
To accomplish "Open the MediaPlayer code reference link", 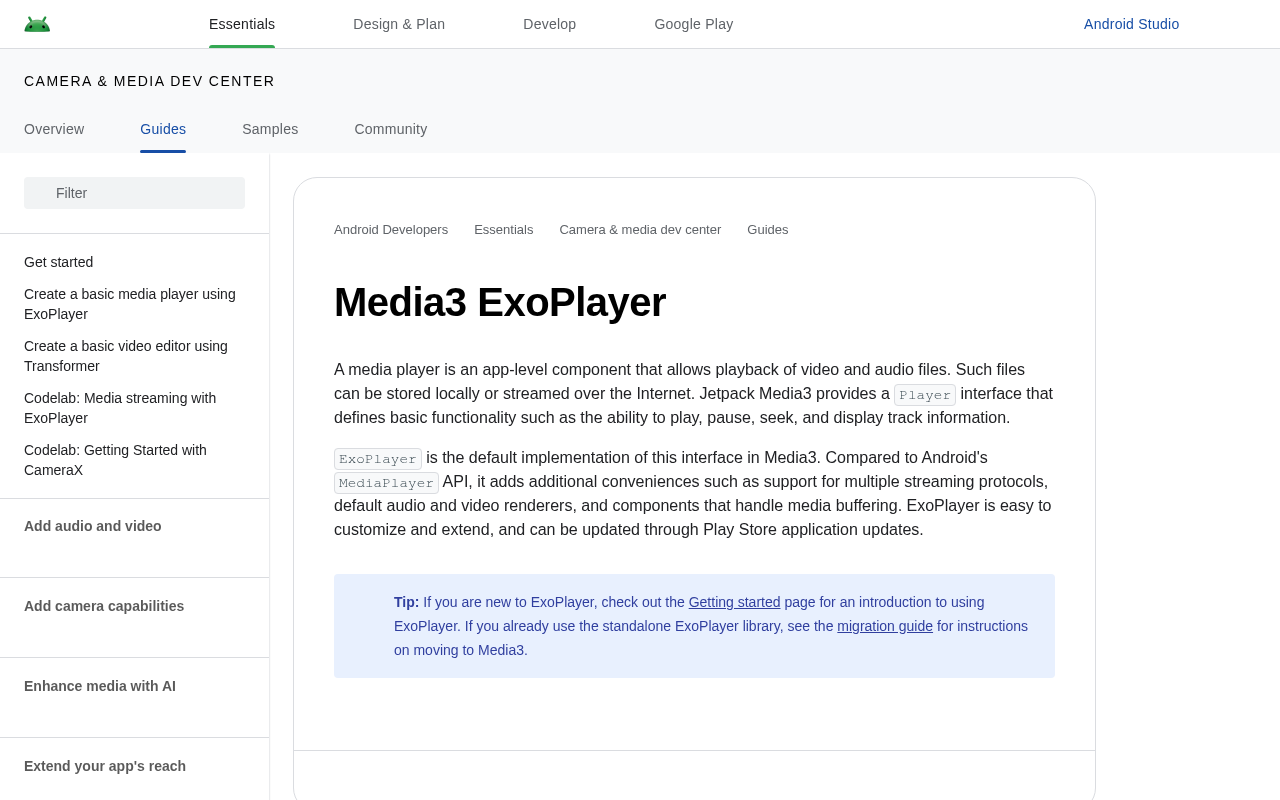I will [386, 483].
